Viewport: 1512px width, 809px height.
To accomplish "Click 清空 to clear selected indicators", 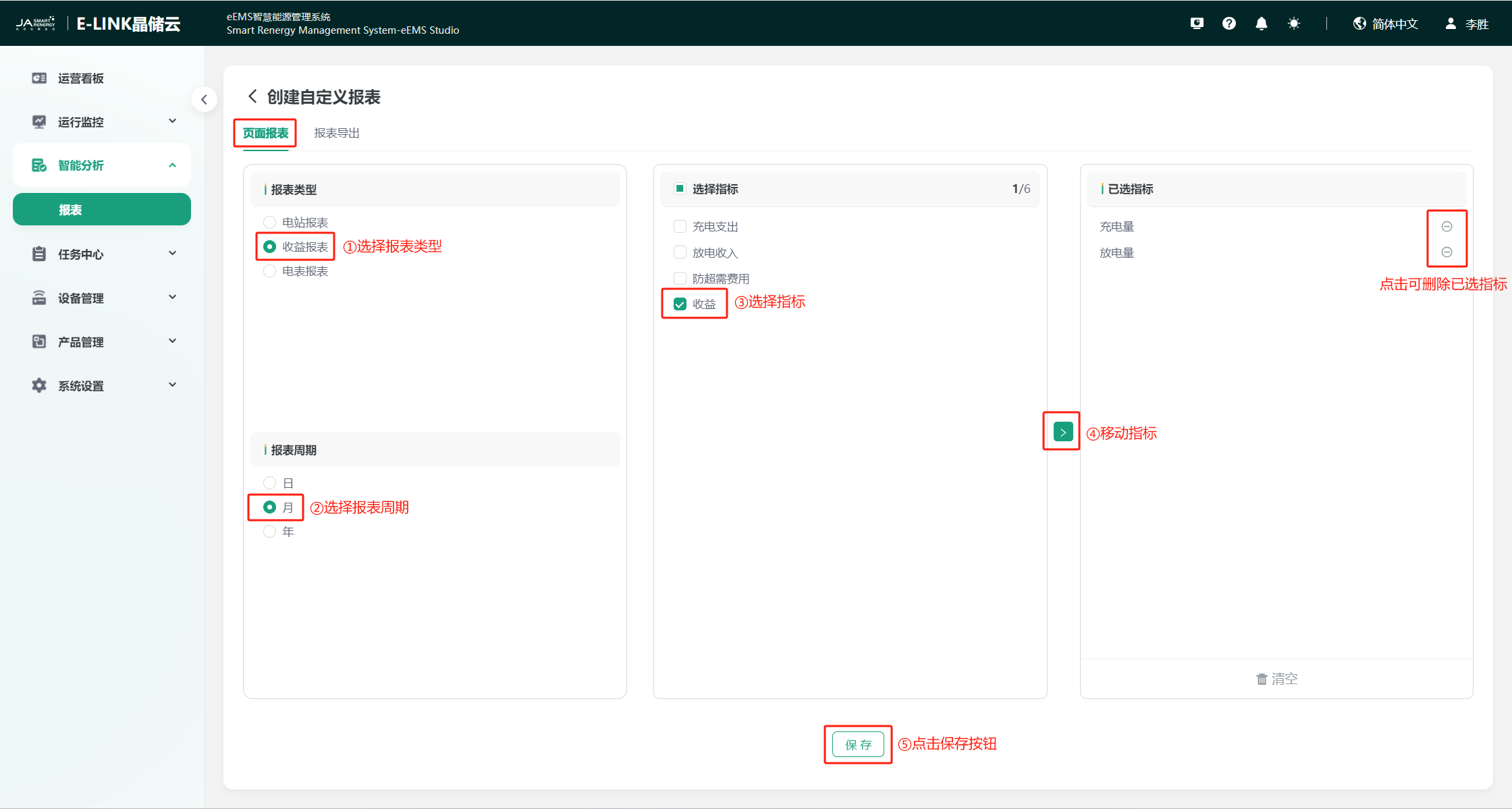I will [x=1276, y=679].
